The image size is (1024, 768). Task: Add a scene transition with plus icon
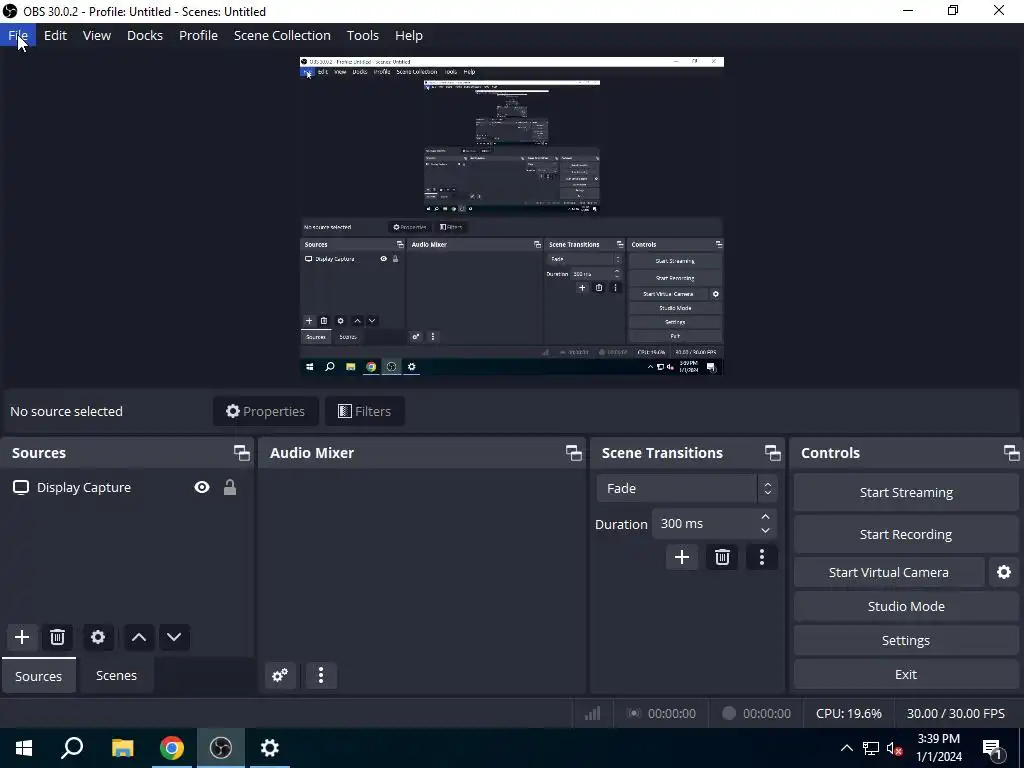682,557
